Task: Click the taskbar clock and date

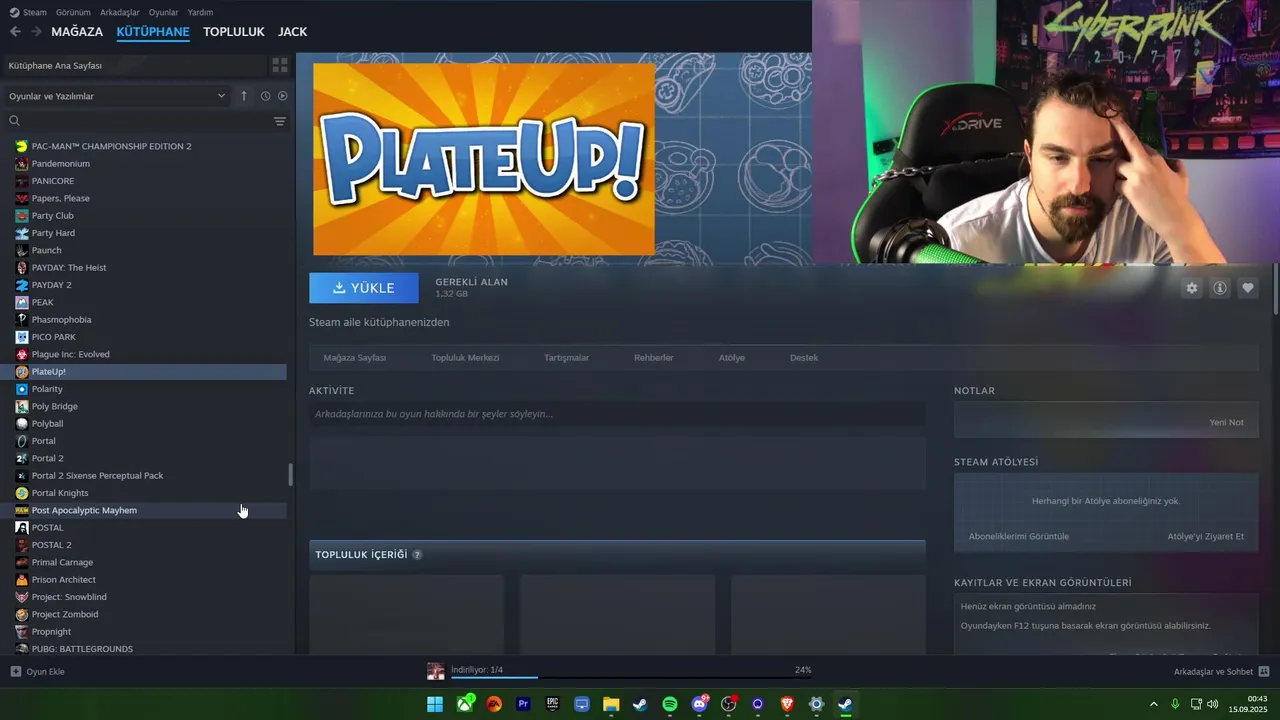Action: (1249, 704)
